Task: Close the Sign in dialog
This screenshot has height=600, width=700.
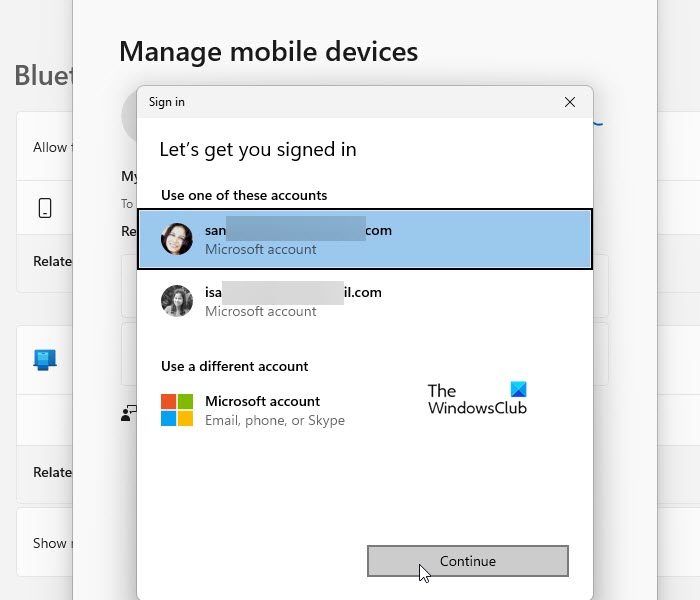Action: (x=570, y=102)
